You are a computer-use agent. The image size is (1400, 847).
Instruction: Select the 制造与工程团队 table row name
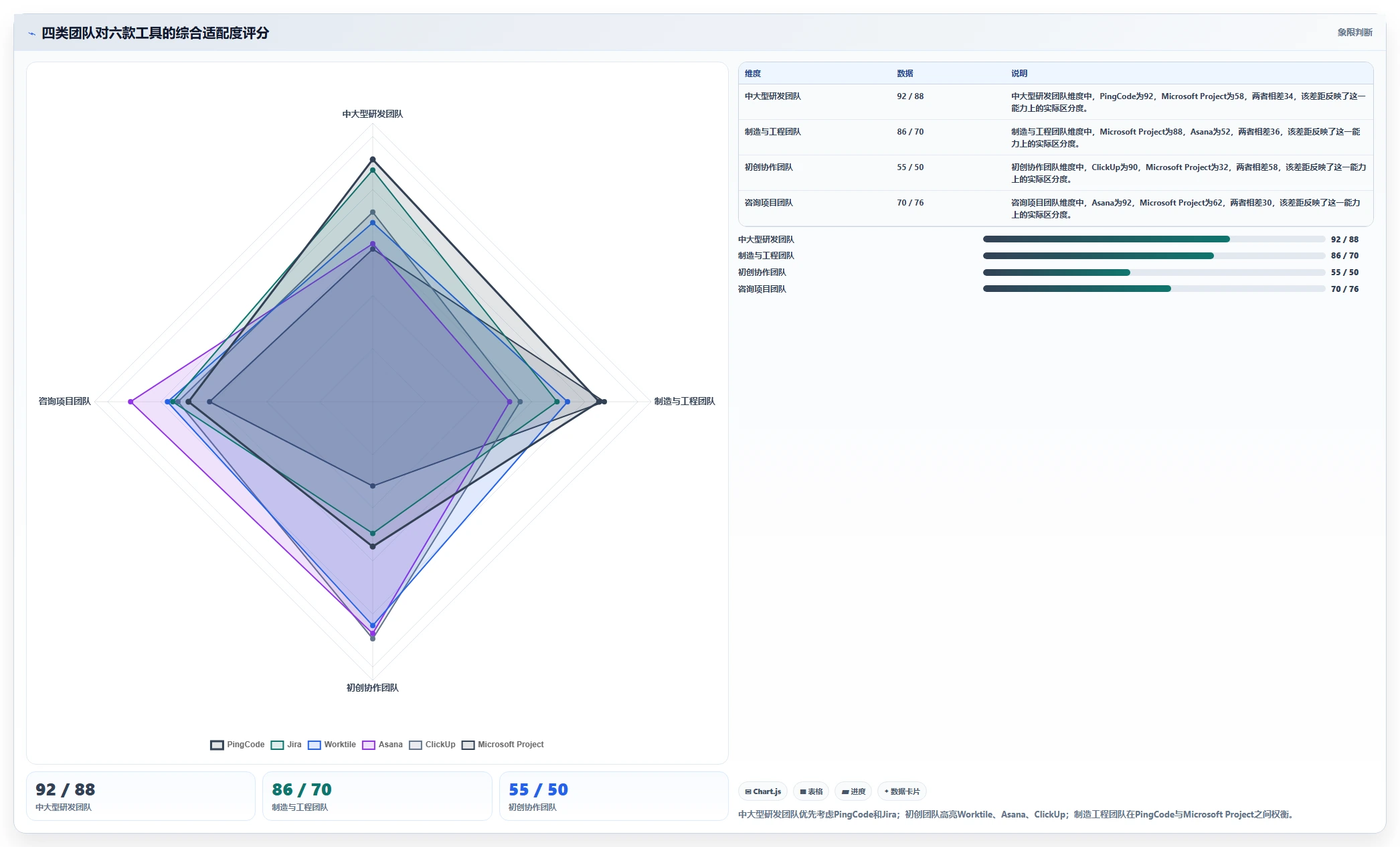(x=773, y=132)
